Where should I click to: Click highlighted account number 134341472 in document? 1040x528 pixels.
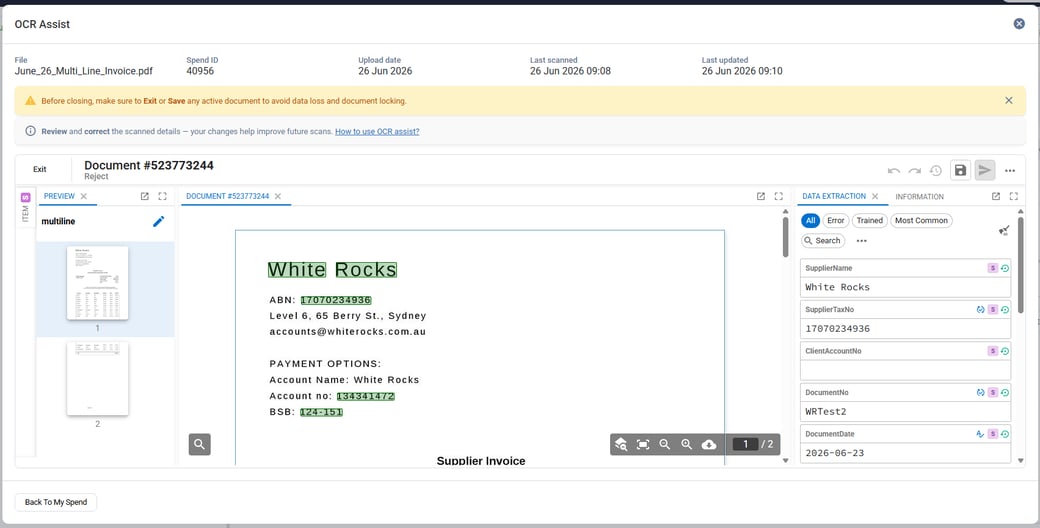(365, 396)
